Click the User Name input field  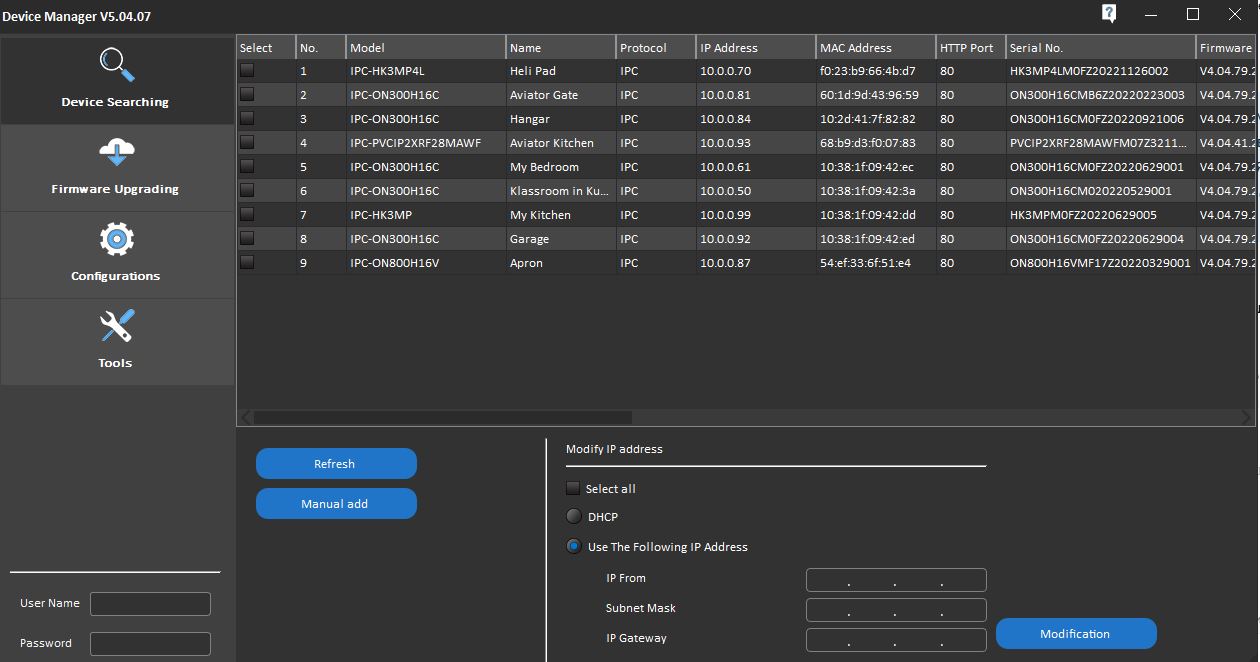point(150,603)
